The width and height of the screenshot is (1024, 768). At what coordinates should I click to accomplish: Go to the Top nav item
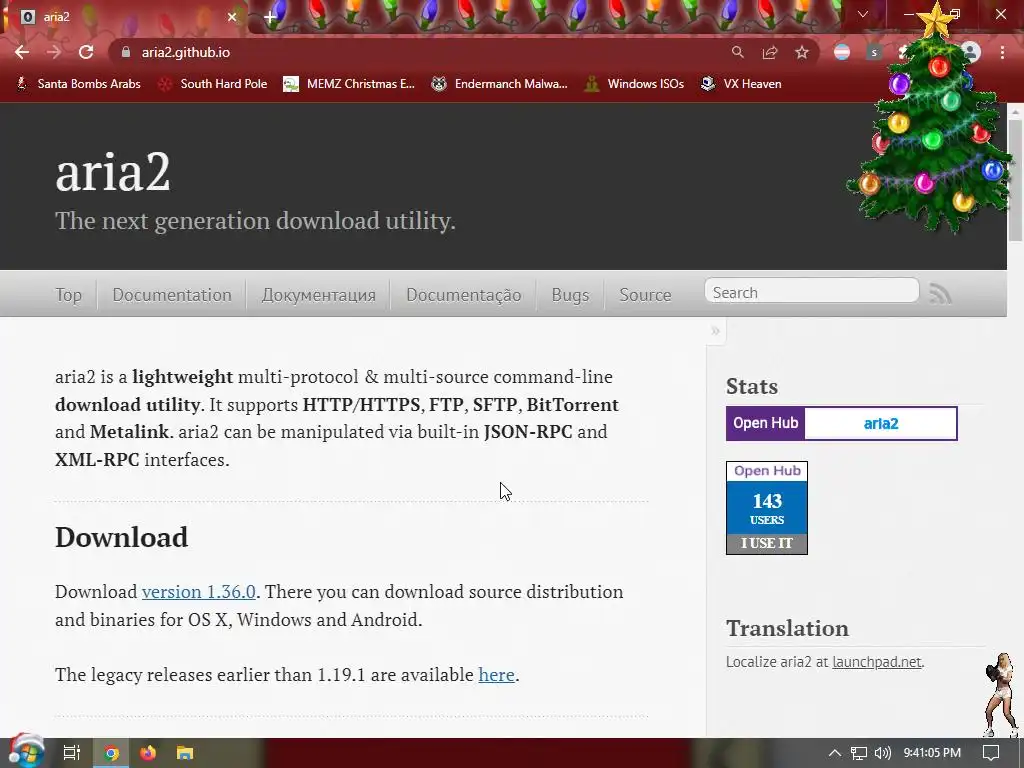(x=69, y=295)
